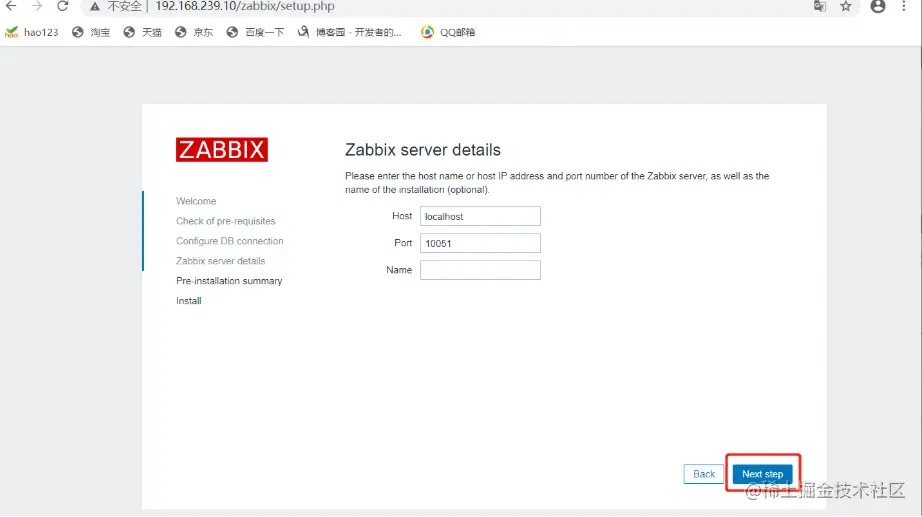The height and width of the screenshot is (517, 922).
Task: Click the address bar URL setup.php
Action: coord(245,6)
